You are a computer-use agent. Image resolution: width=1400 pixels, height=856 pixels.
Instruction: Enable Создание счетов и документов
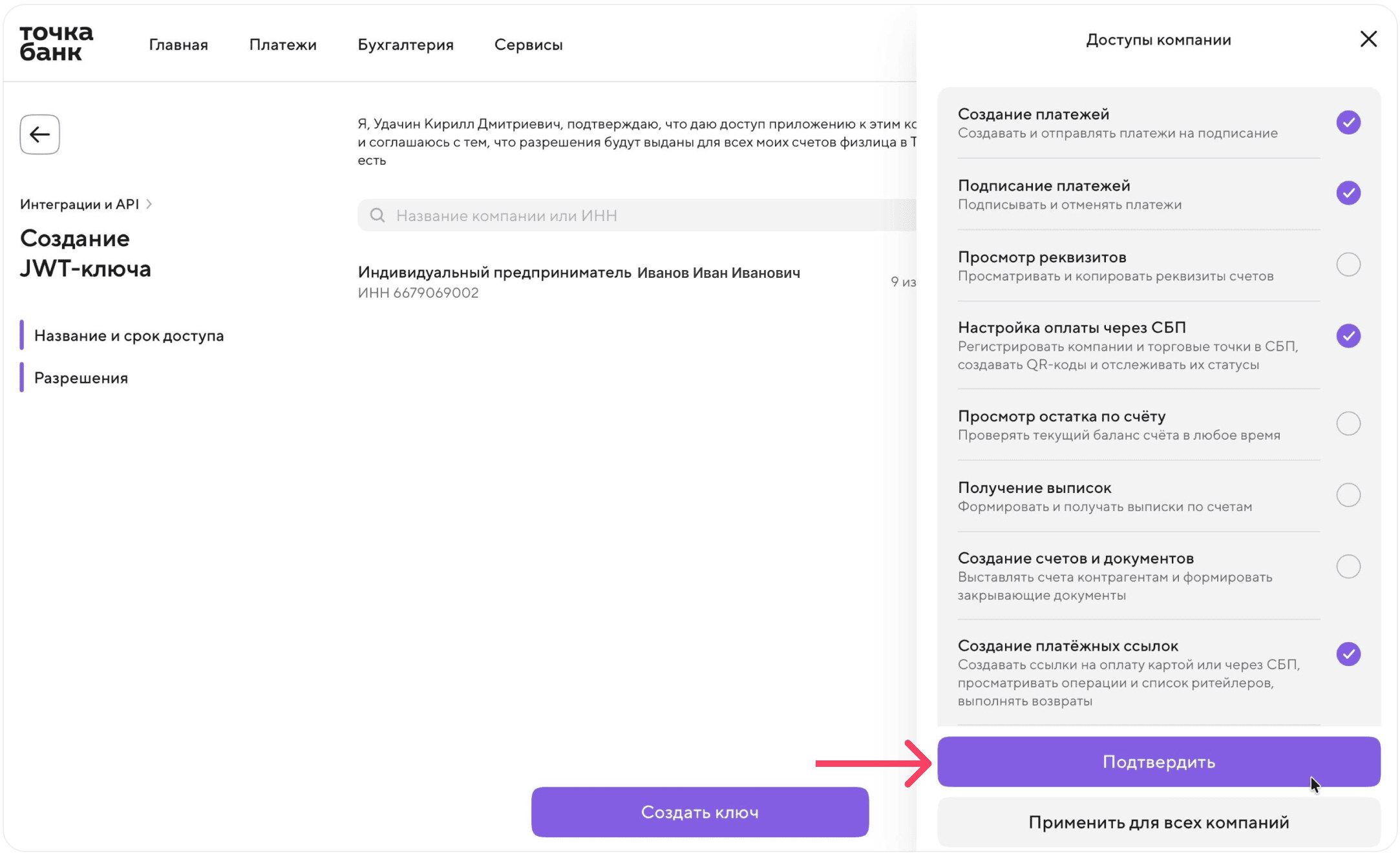(x=1348, y=567)
